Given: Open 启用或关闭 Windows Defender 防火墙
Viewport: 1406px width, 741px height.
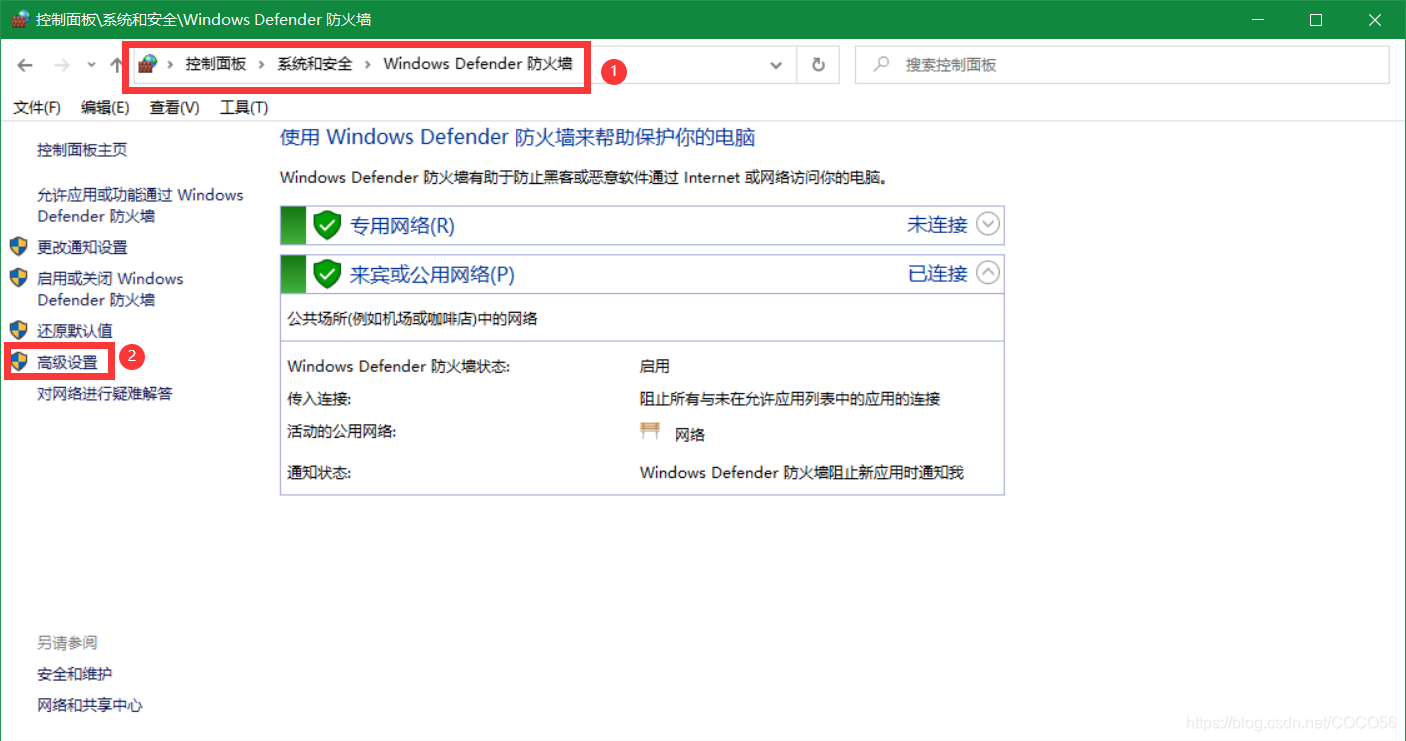Looking at the screenshot, I should 110,289.
